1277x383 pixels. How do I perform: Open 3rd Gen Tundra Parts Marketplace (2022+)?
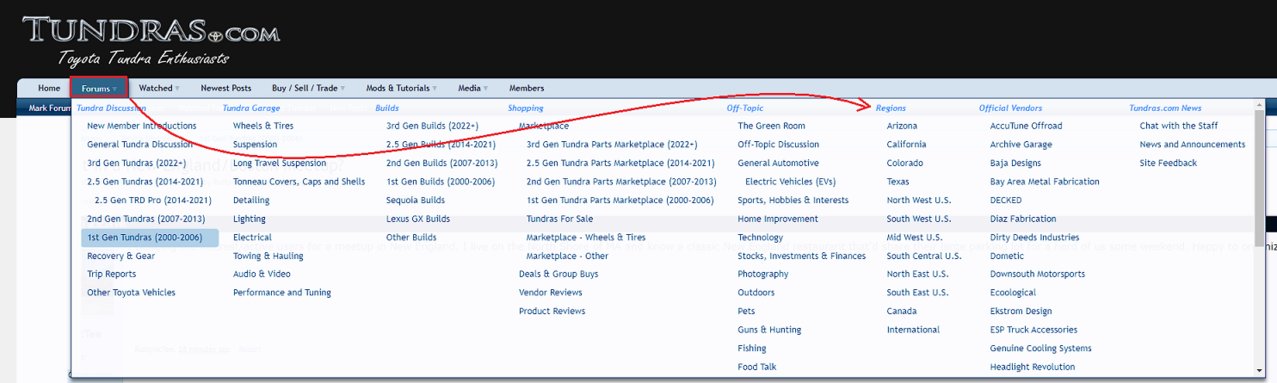click(612, 144)
